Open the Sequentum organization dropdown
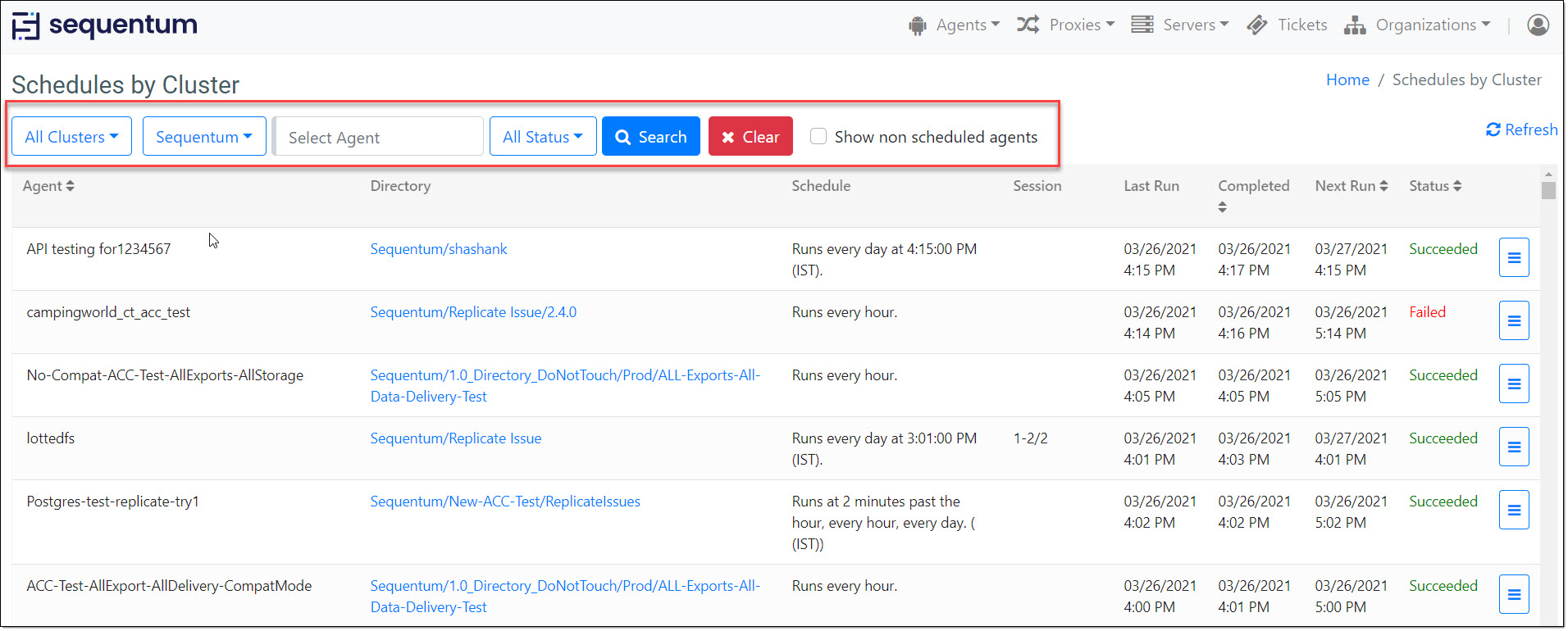The width and height of the screenshot is (1568, 631). pyautogui.click(x=203, y=136)
